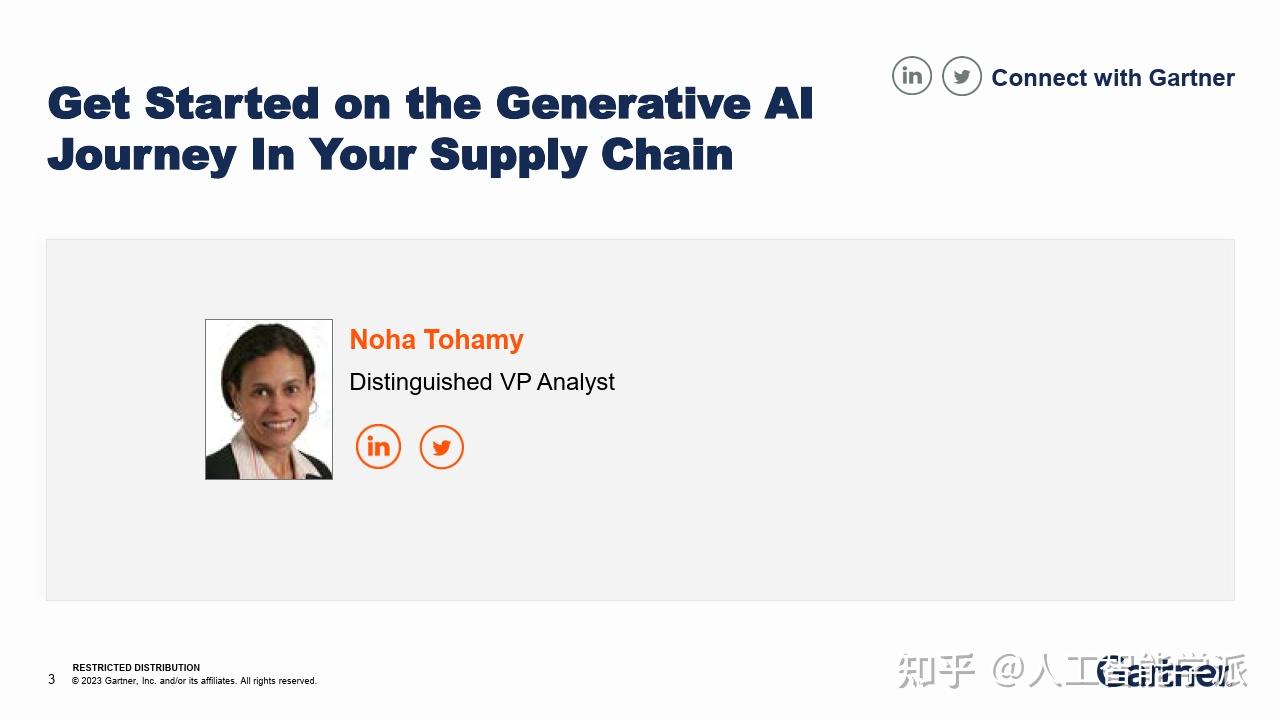The image size is (1280, 720).
Task: Open the gray Twitter bird icon in header
Action: coord(962,76)
